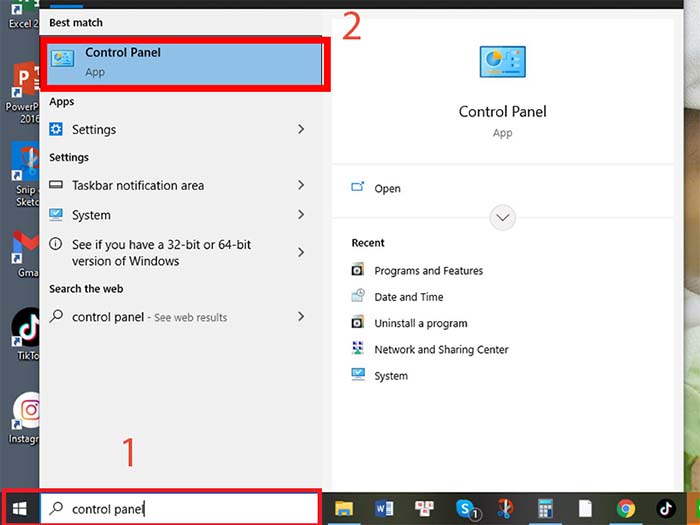Screen dimensions: 700x525
Task: Expand the Settings result arrow
Action: (x=301, y=129)
